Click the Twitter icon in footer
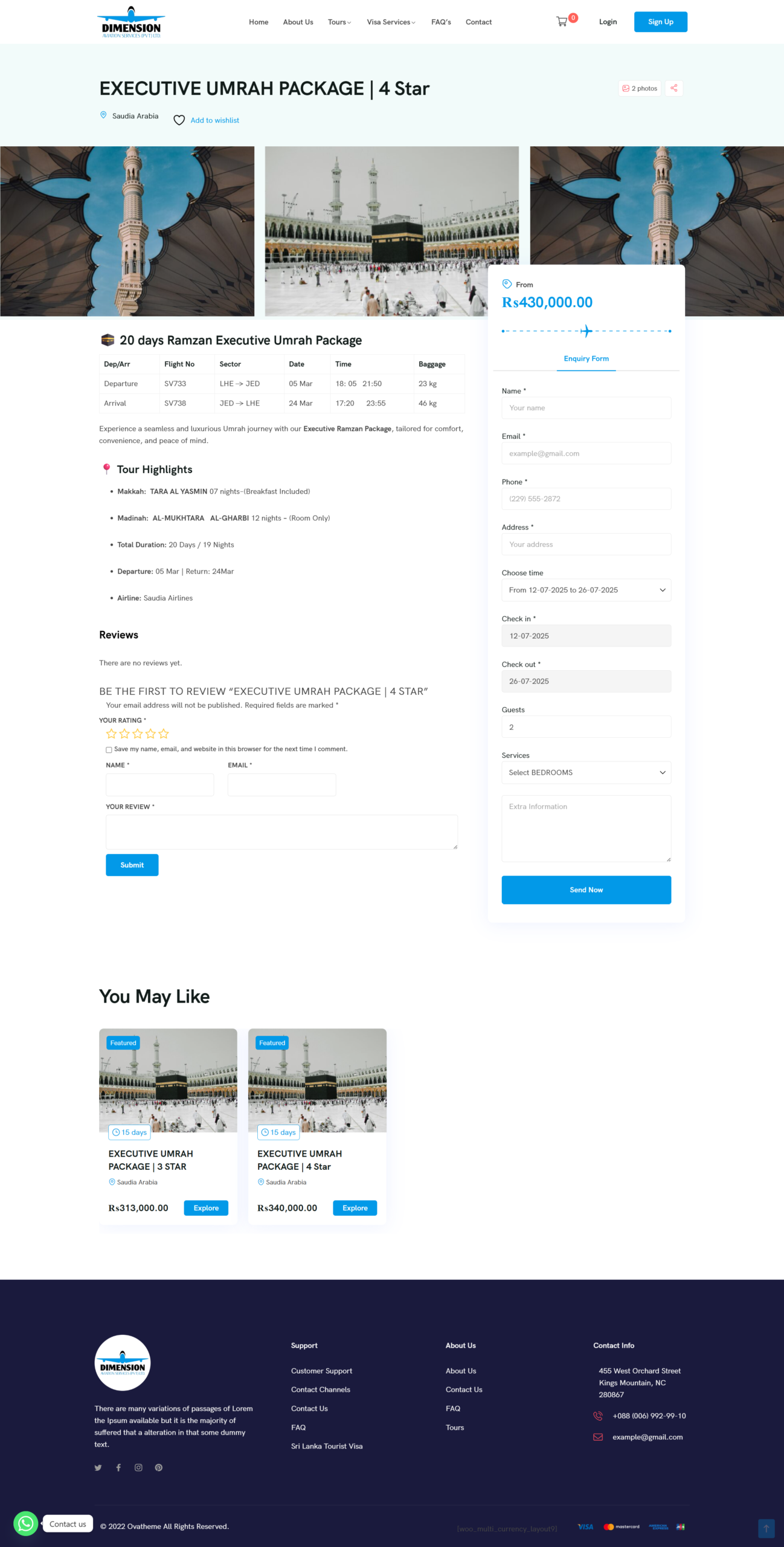Image resolution: width=784 pixels, height=1547 pixels. coord(98,1467)
